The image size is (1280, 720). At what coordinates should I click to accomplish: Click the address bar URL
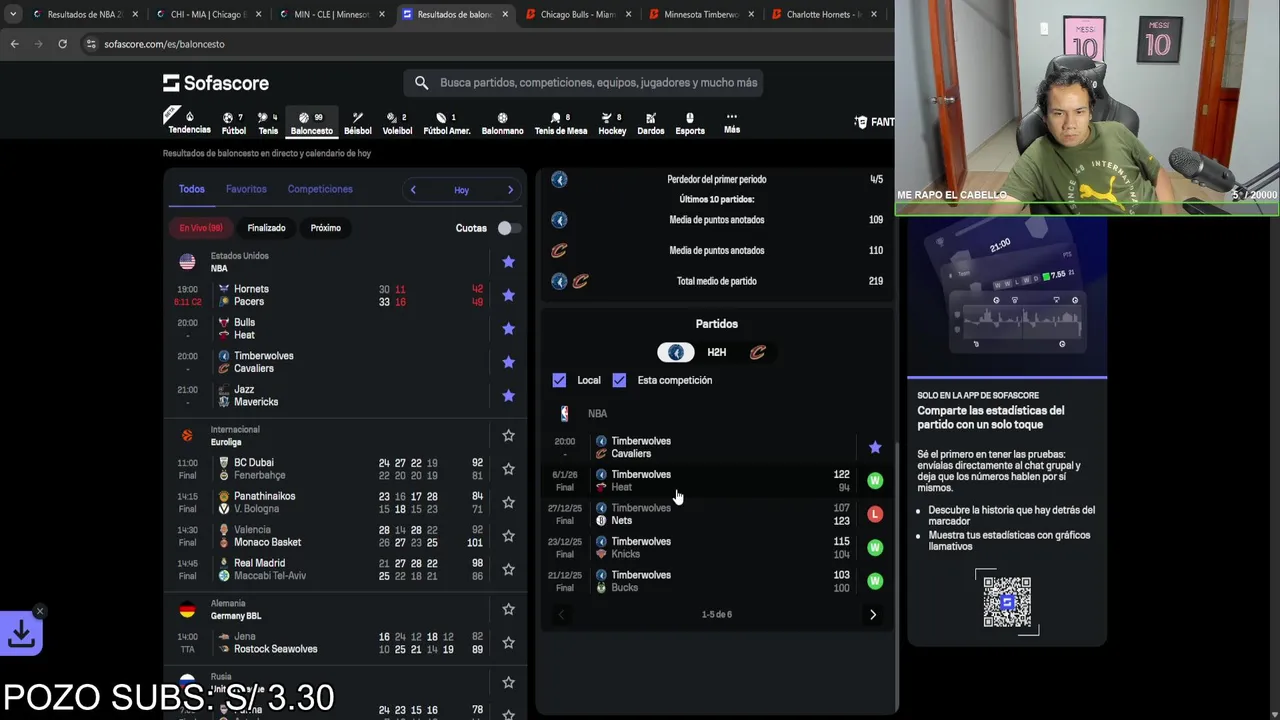[164, 44]
